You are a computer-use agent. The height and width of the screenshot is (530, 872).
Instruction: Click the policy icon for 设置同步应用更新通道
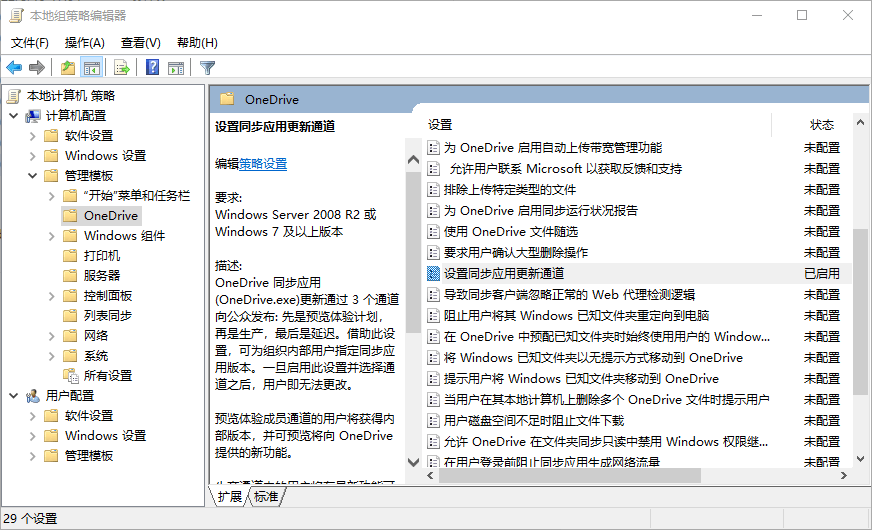433,274
